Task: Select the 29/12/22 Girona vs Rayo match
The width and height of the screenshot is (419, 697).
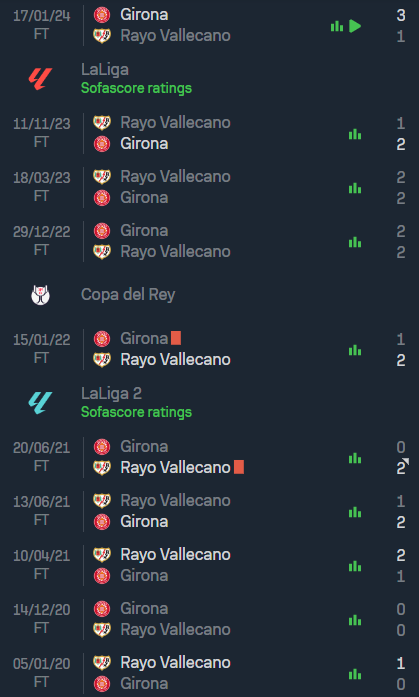Action: (209, 241)
